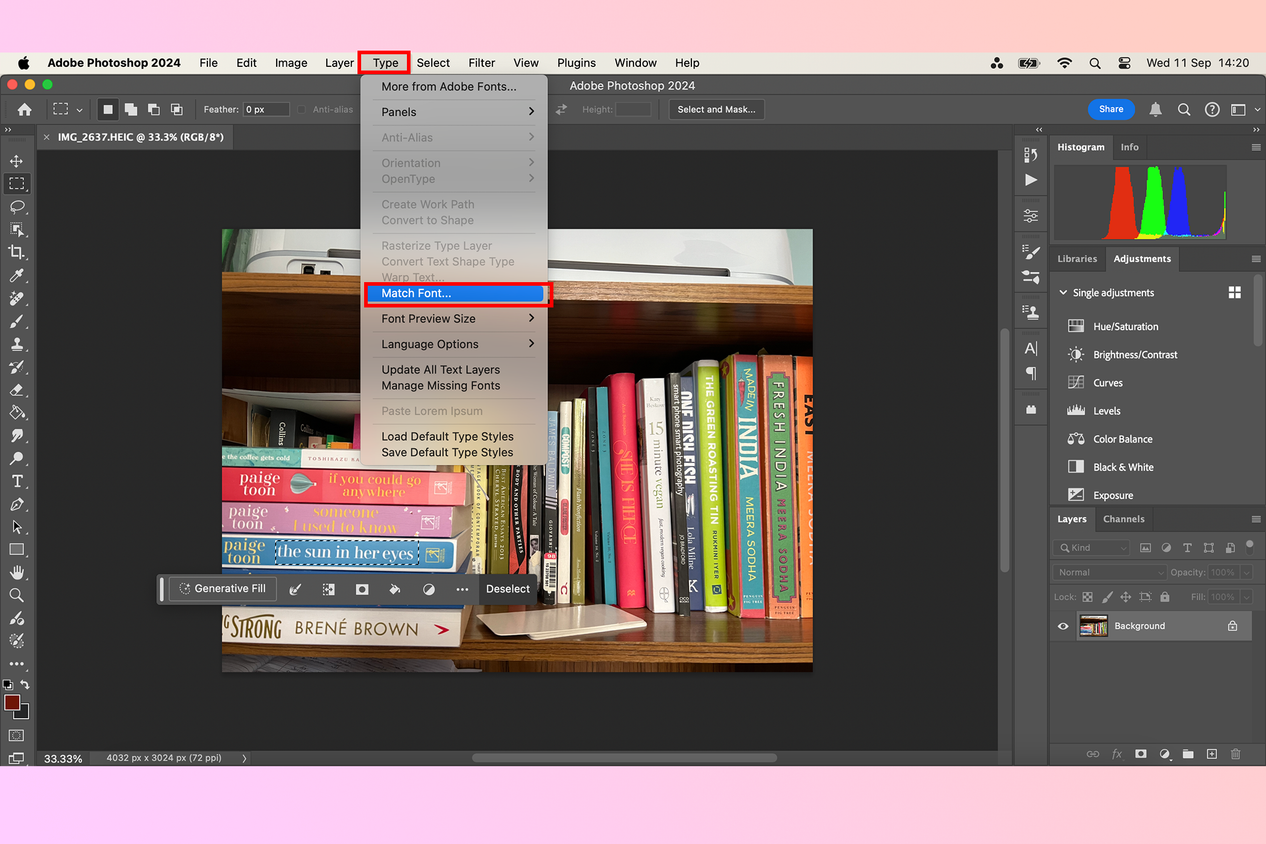Select the Object Selection tool
The height and width of the screenshot is (844, 1266).
pyautogui.click(x=16, y=230)
